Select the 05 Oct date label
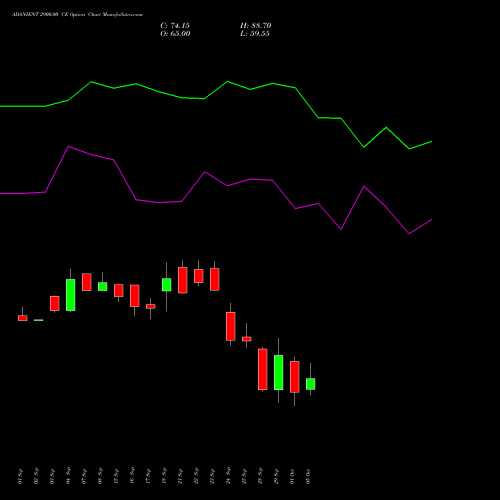The height and width of the screenshot is (500, 500). (x=308, y=476)
